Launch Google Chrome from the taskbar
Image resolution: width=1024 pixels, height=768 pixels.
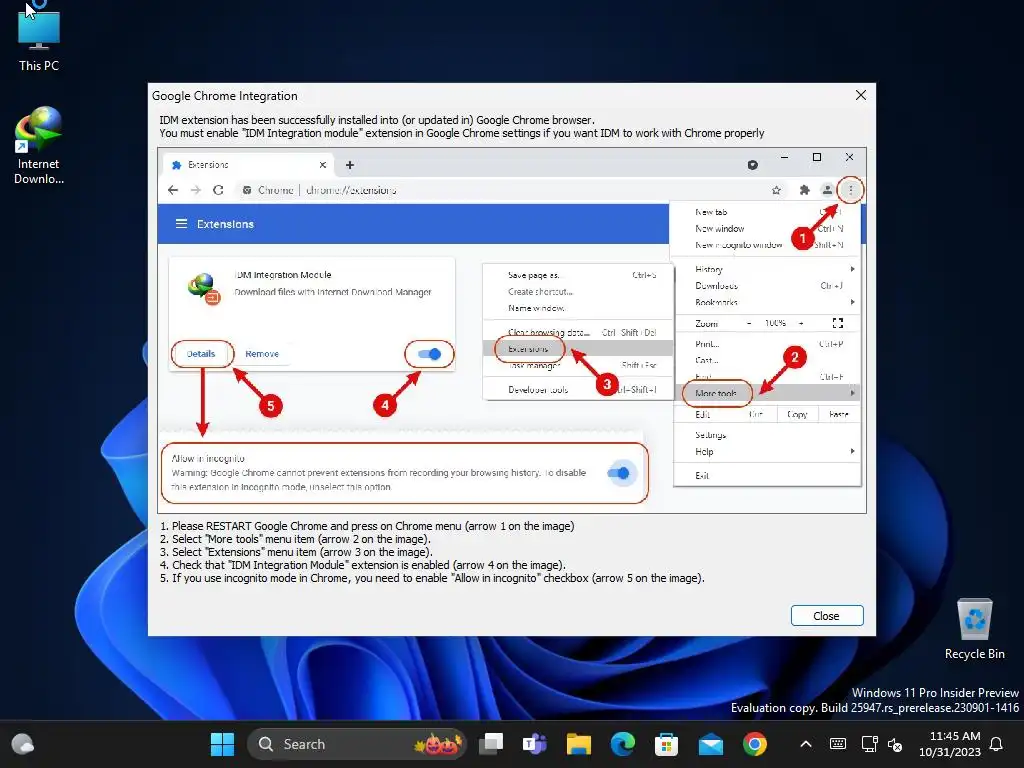click(754, 744)
